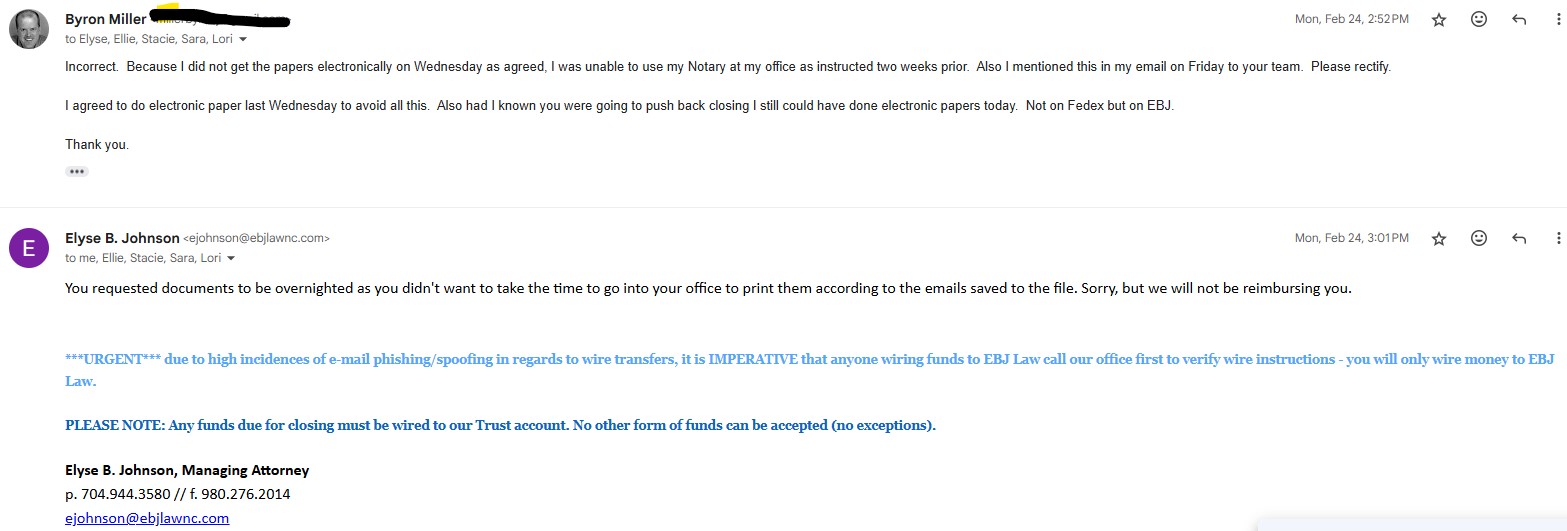Open more options for Elyse Johnson's email
This screenshot has height=531, width=1567.
[x=1558, y=238]
